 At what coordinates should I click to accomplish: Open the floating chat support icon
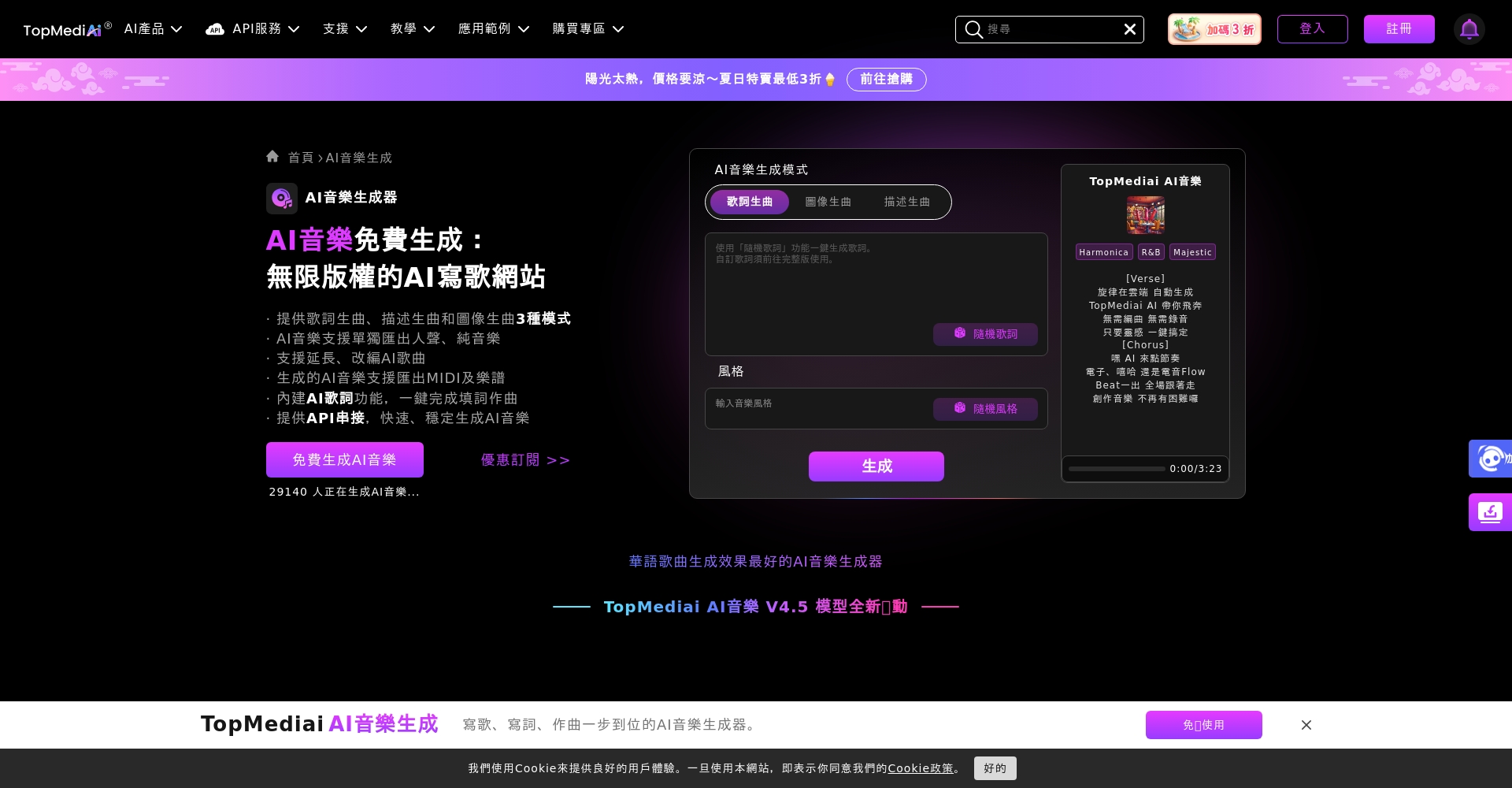(x=1490, y=459)
